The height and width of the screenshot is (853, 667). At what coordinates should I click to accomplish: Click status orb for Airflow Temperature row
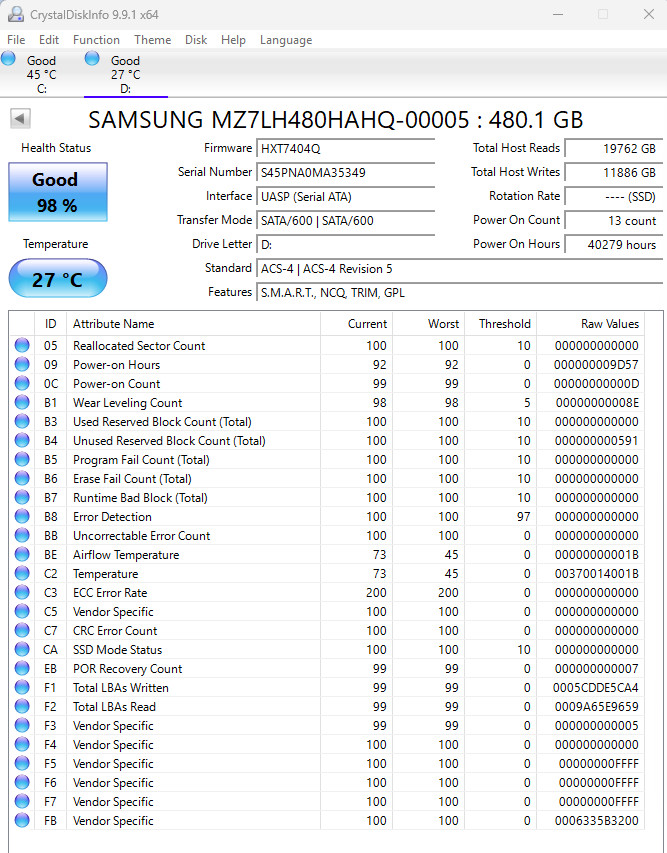point(22,555)
